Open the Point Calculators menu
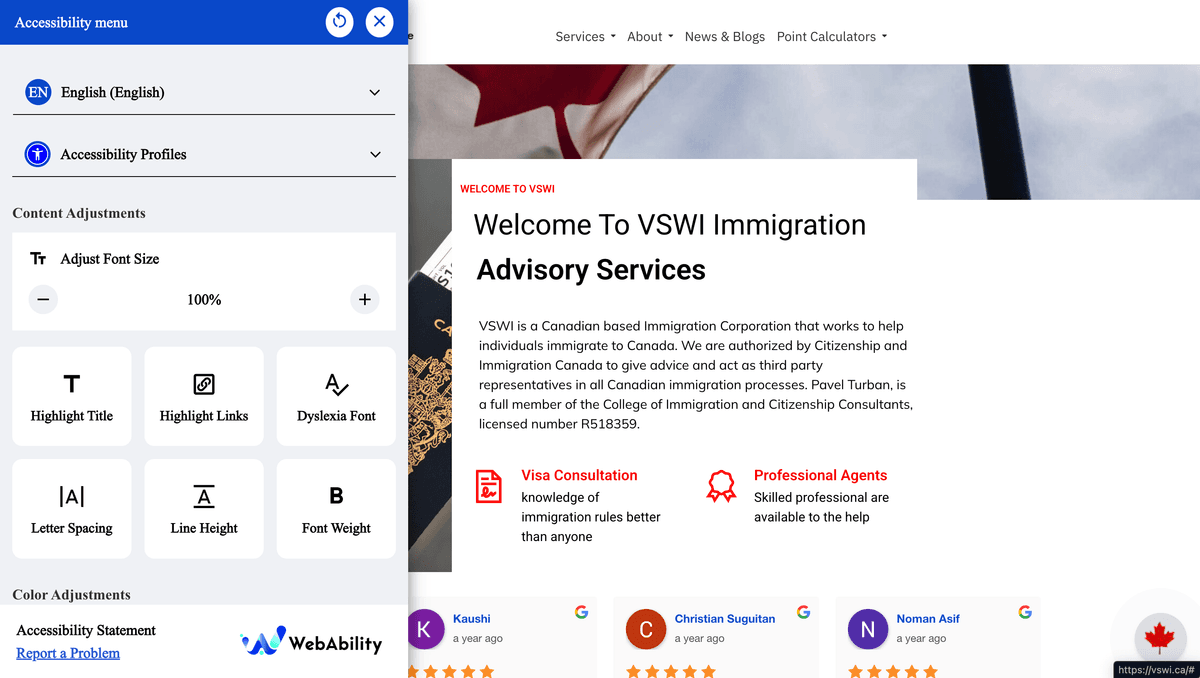The image size is (1200, 678). click(x=832, y=37)
